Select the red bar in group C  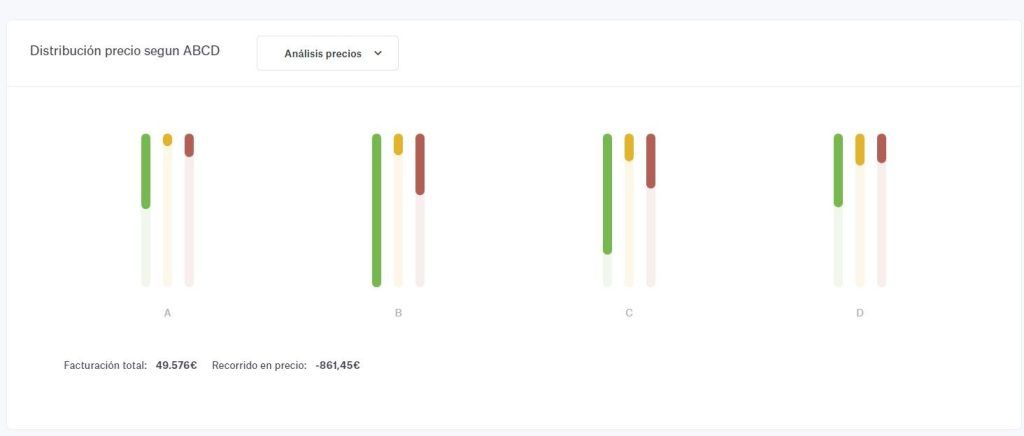(650, 161)
